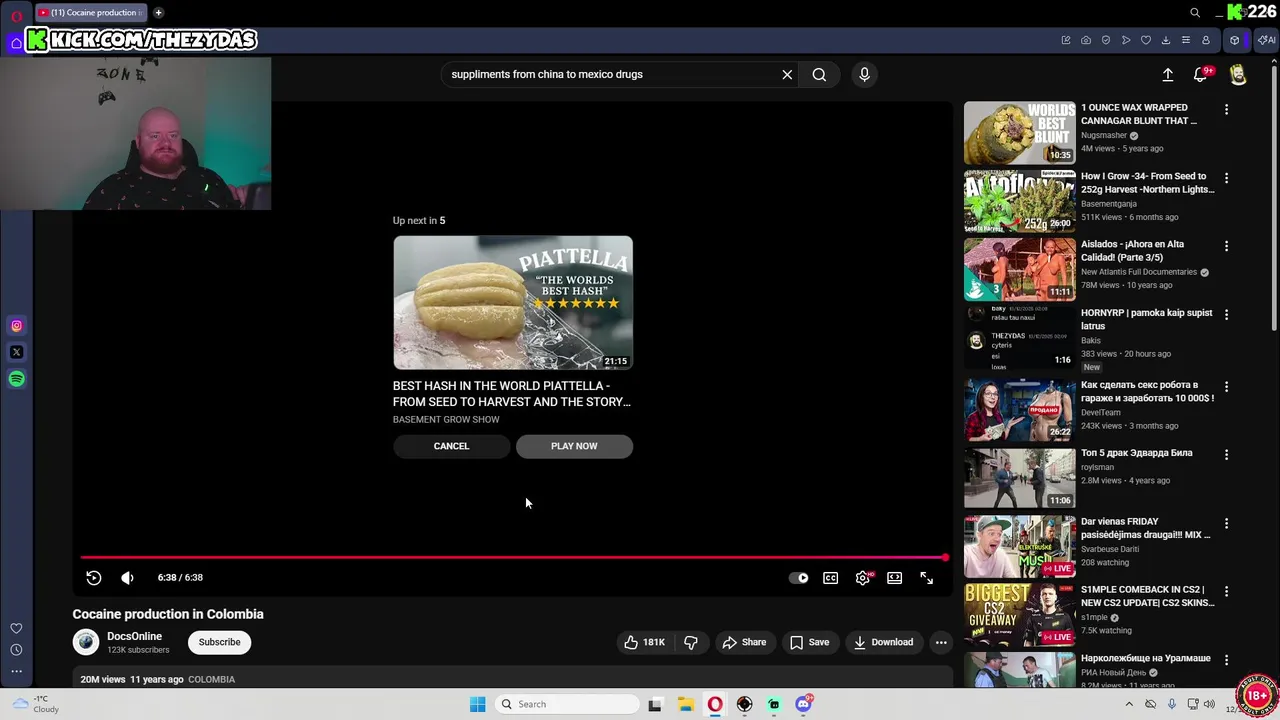Share the video

744,642
